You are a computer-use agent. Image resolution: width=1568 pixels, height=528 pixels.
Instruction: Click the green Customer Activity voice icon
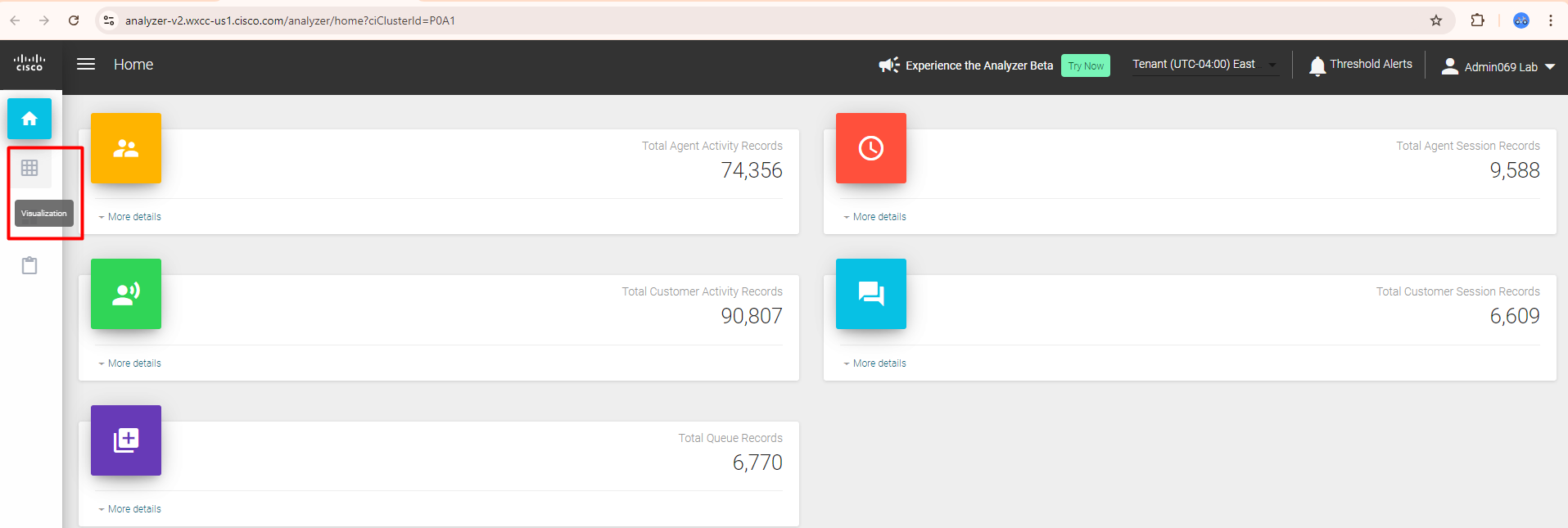[126, 294]
